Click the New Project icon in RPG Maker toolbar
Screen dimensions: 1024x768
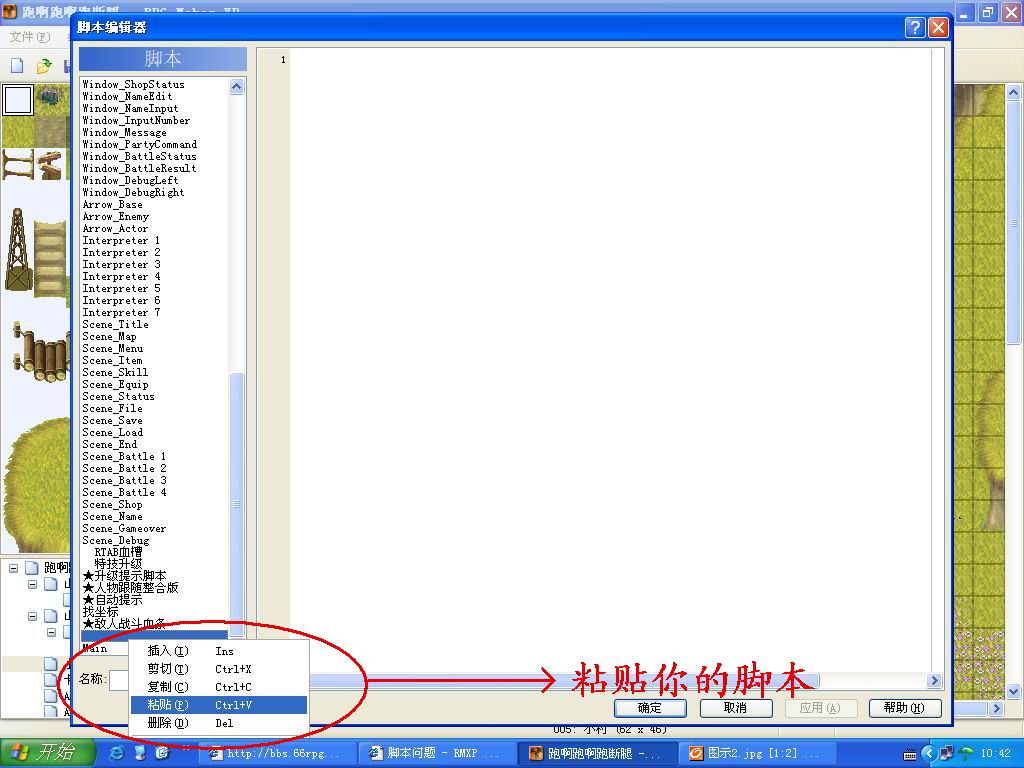(17, 65)
